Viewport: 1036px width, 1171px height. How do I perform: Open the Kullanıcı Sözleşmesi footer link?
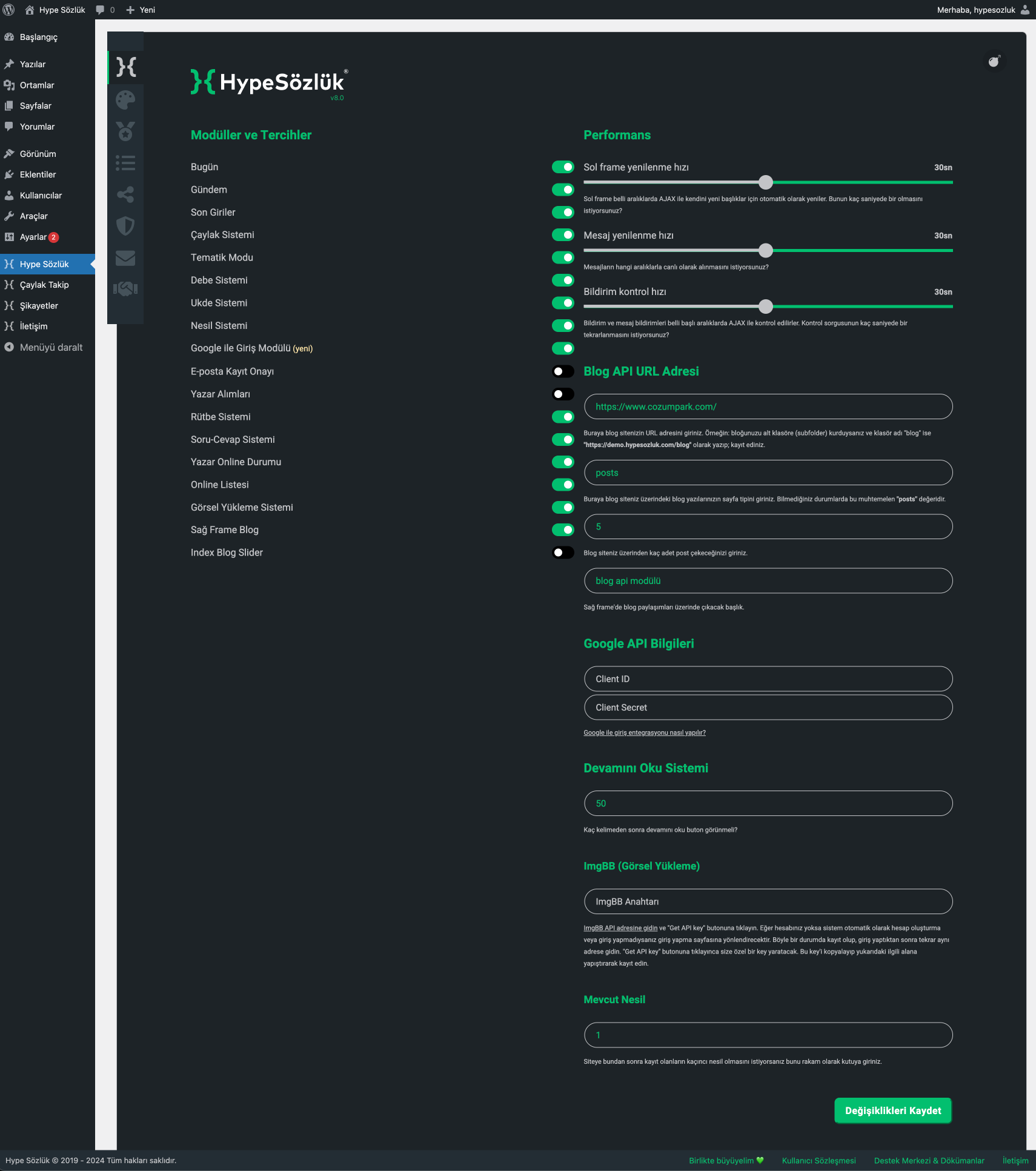click(x=819, y=1161)
